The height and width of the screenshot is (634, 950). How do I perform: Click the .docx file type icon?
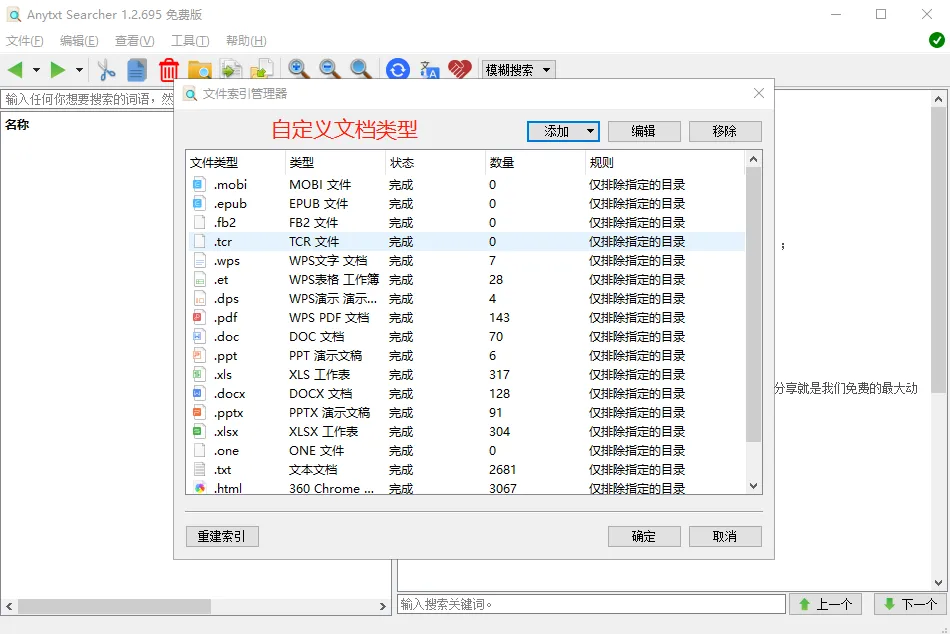point(199,393)
